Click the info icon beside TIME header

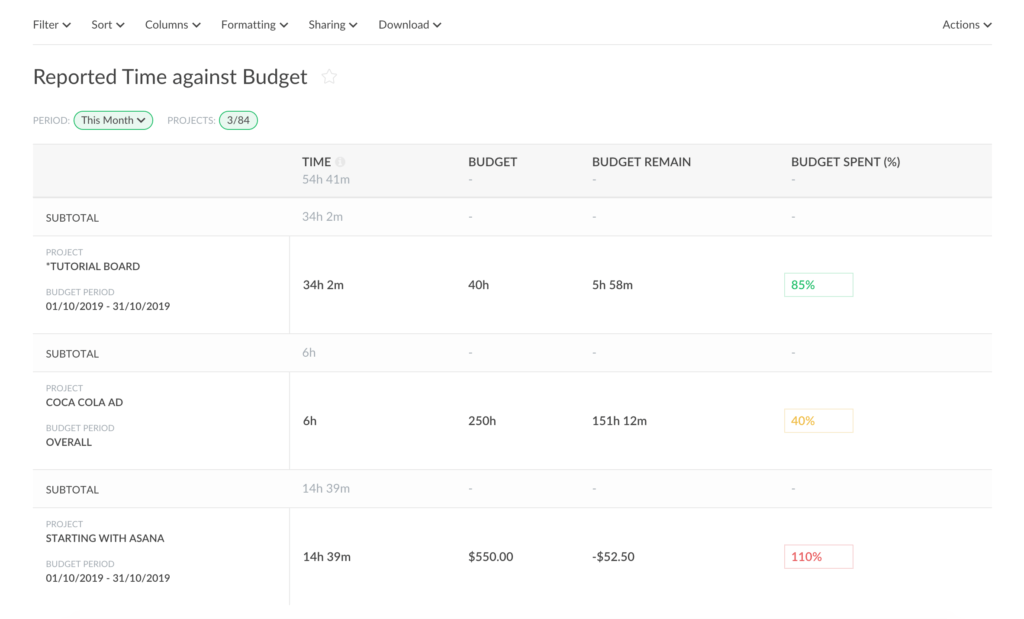[340, 160]
